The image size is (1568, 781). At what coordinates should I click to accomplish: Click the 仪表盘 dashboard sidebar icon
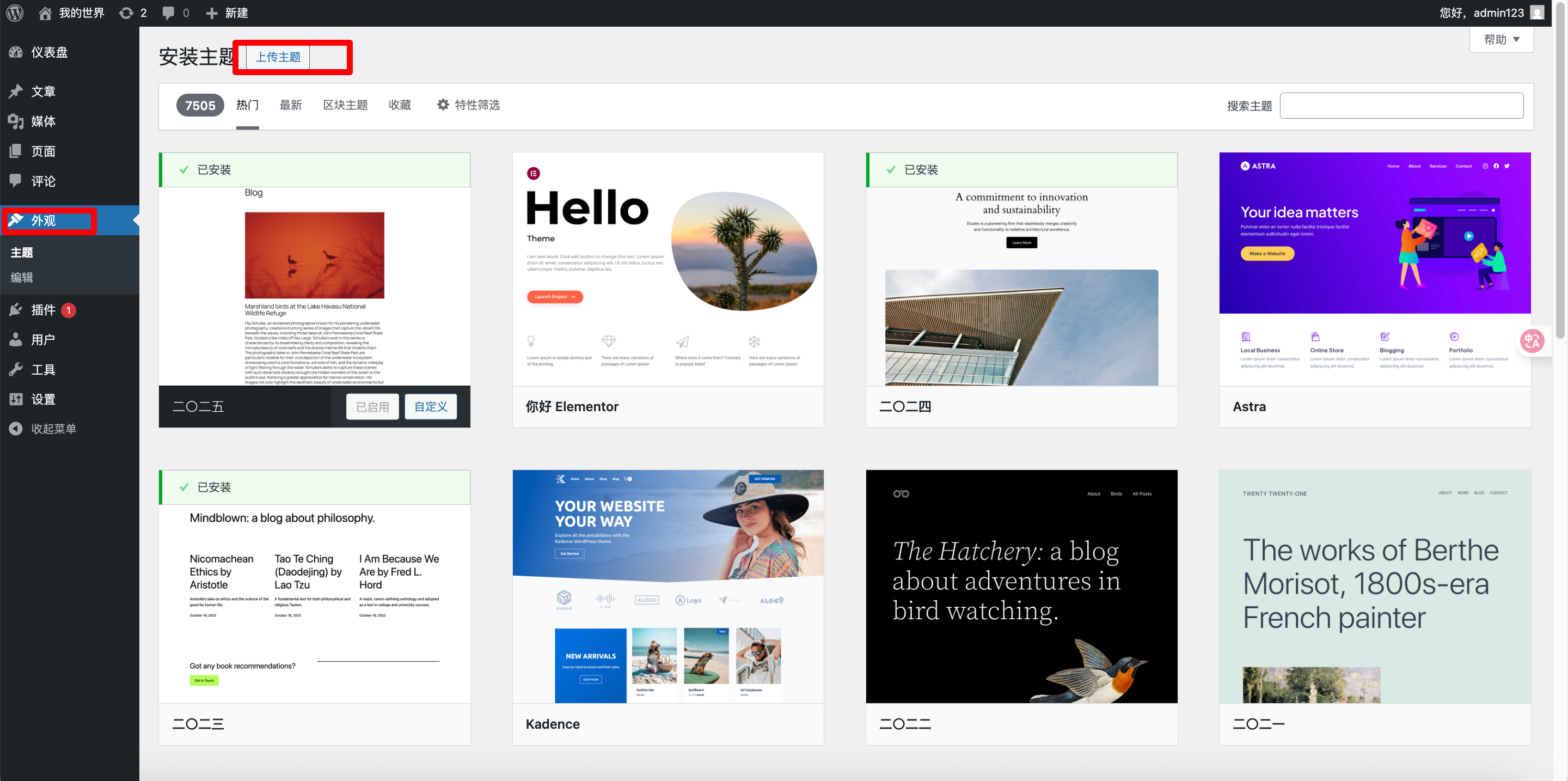pyautogui.click(x=16, y=52)
